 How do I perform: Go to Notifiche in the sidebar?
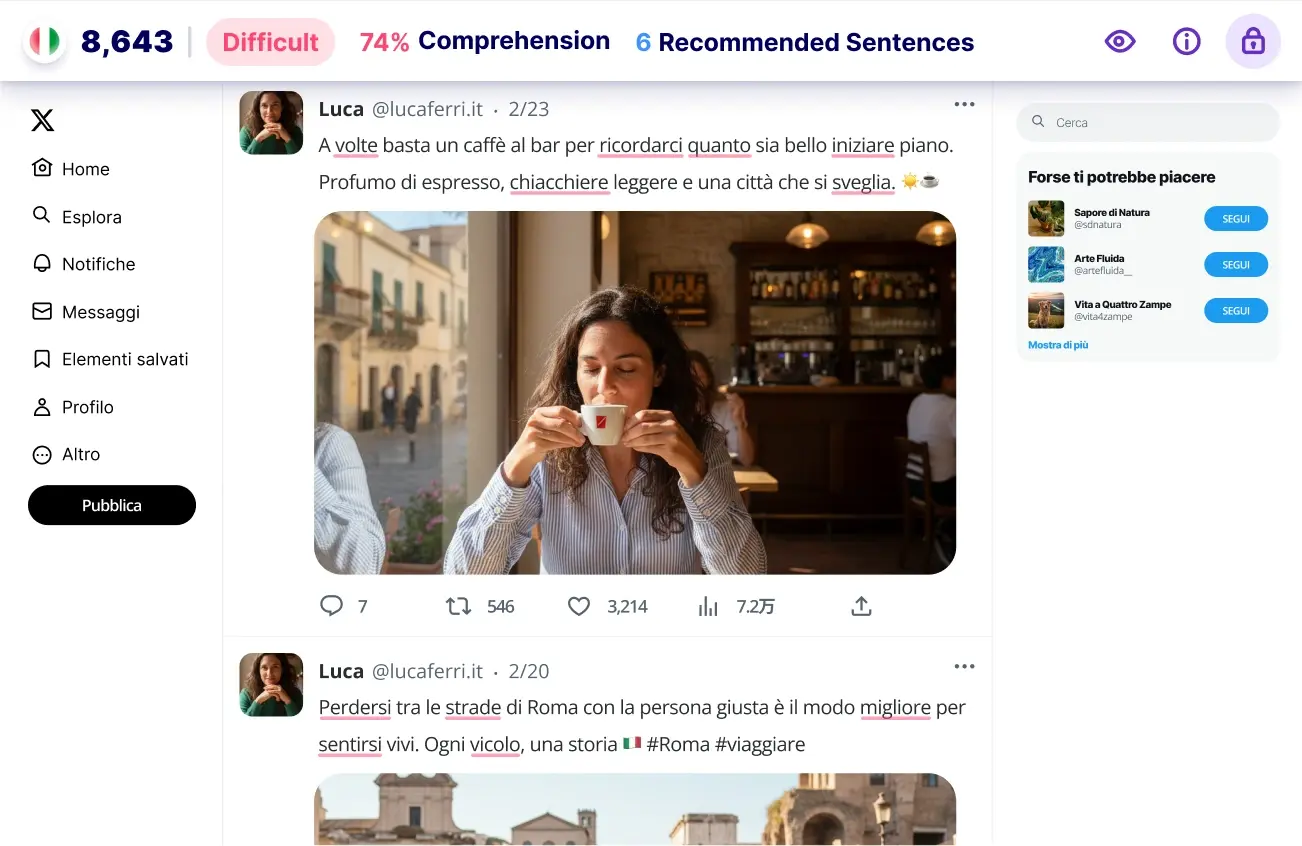[x=84, y=264]
